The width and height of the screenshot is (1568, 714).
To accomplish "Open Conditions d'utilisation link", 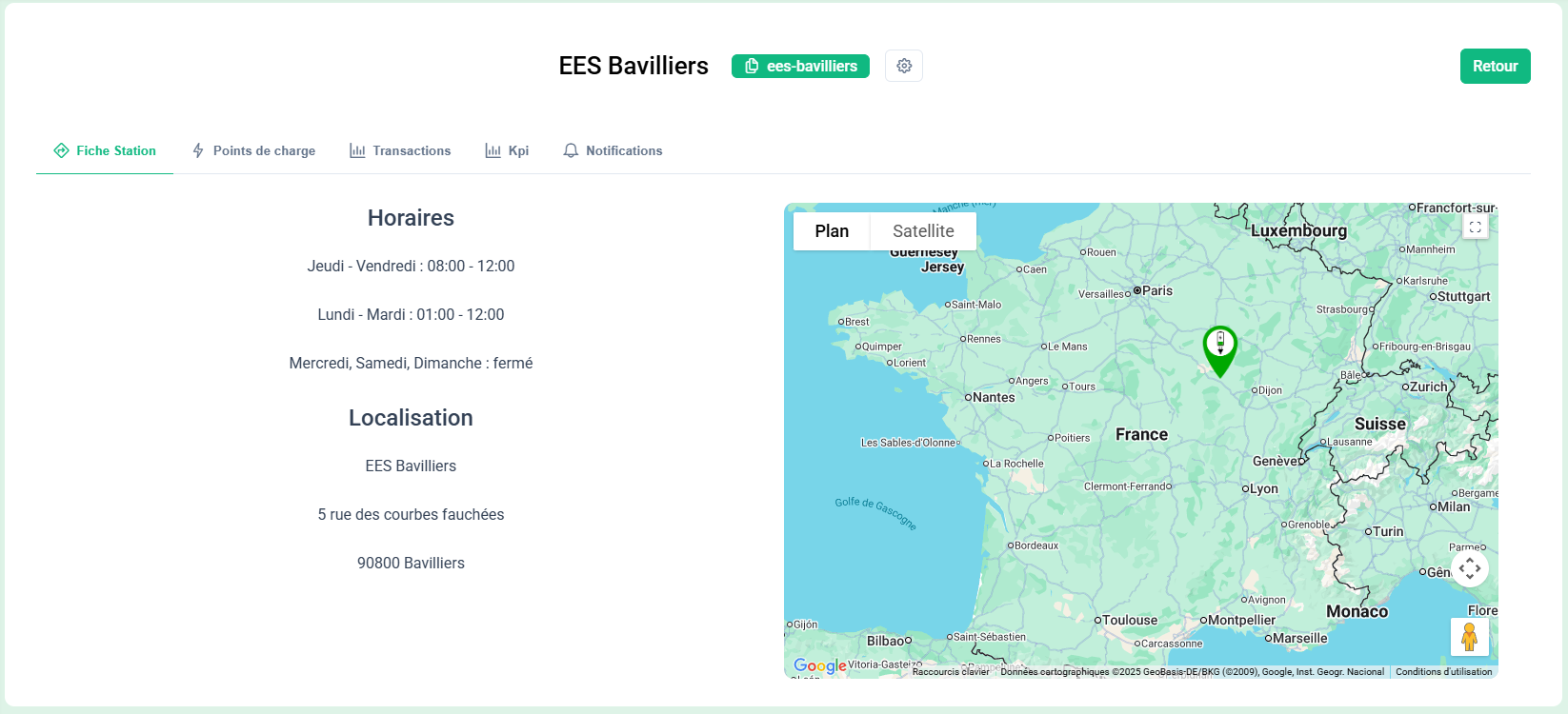I will pos(1443,672).
